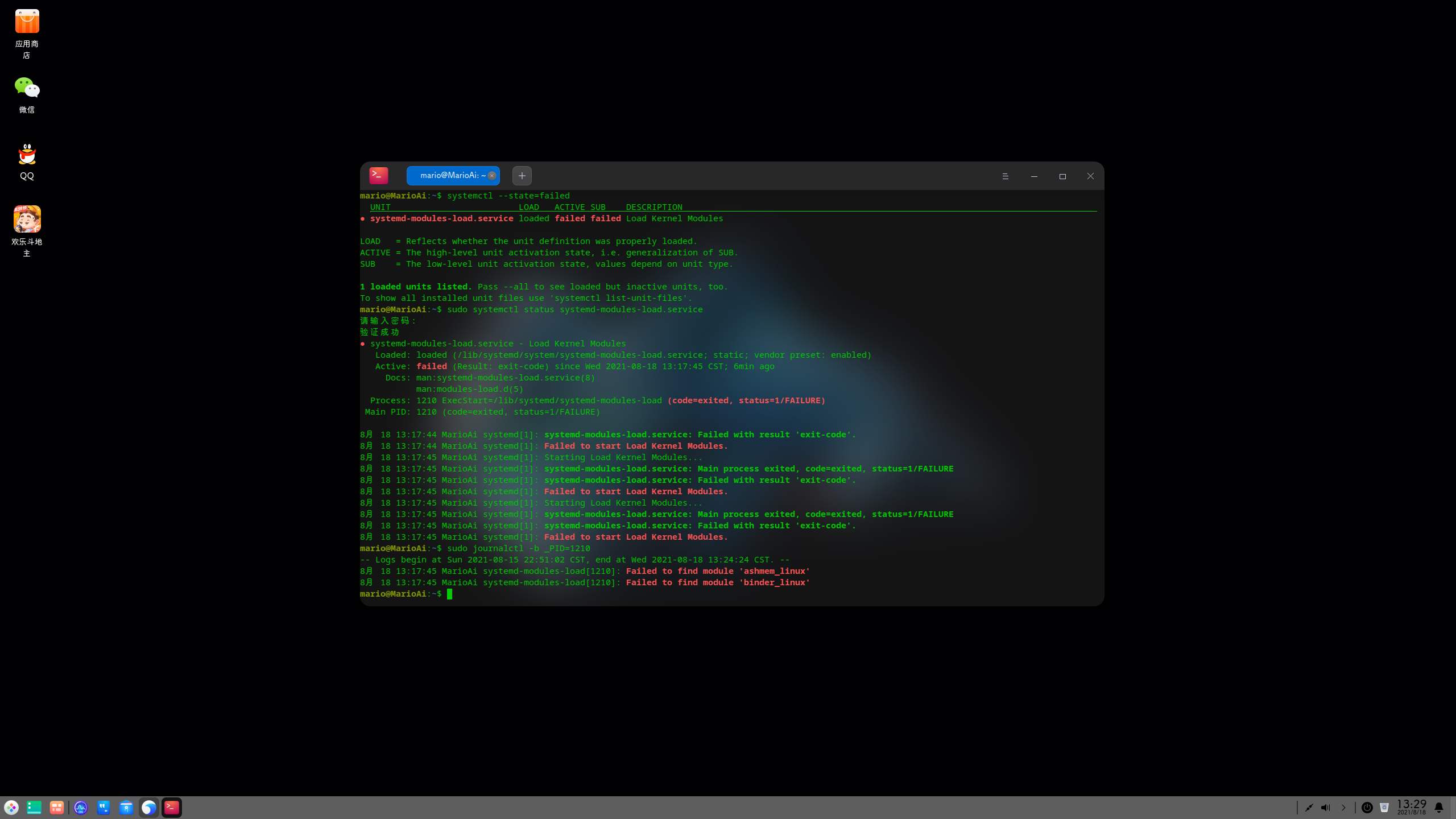This screenshot has width=1456, height=819.
Task: Open the notification bell
Action: click(1439, 808)
